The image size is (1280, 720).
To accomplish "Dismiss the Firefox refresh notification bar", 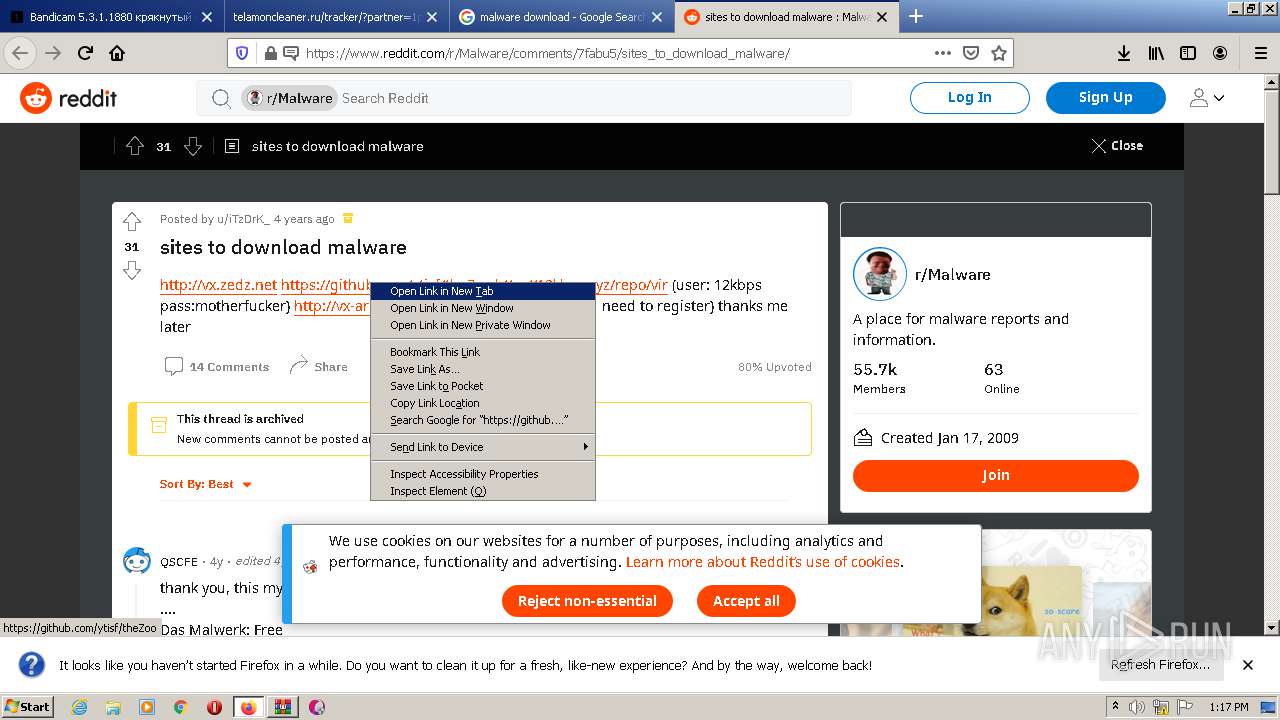I will tap(1247, 665).
